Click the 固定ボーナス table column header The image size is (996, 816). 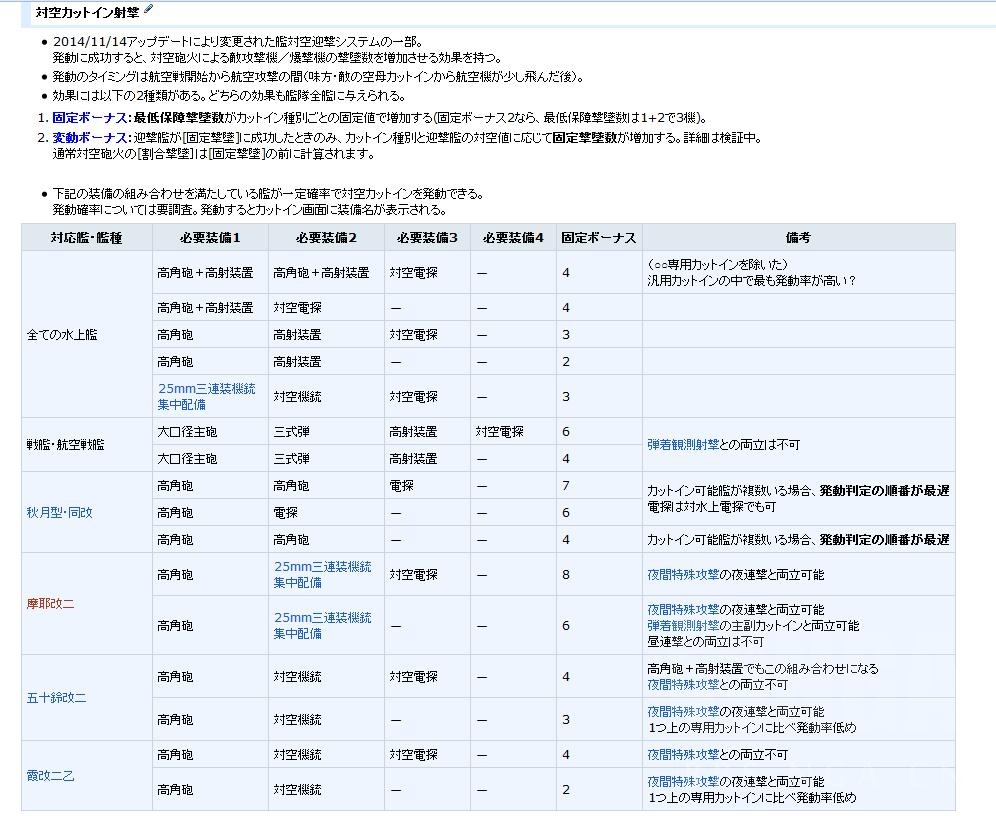pyautogui.click(x=598, y=237)
